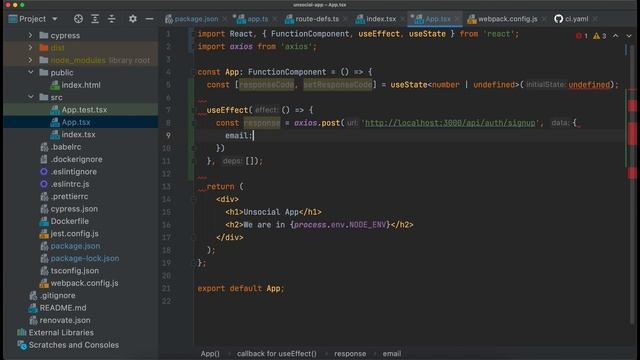
Task: Collapse the src folder arrow
Action: click(x=31, y=97)
